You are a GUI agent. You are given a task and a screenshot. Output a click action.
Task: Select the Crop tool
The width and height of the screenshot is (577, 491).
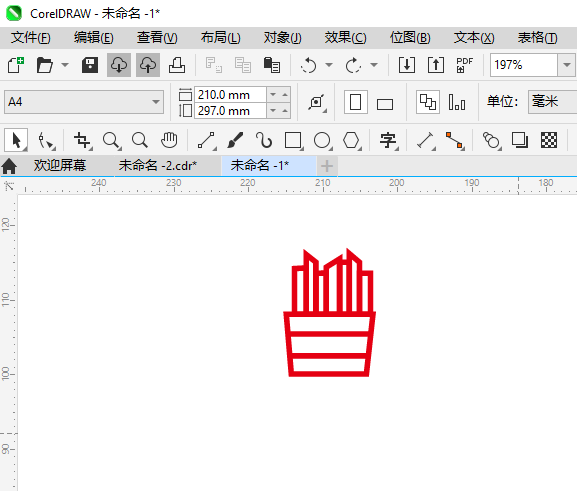[x=82, y=141]
